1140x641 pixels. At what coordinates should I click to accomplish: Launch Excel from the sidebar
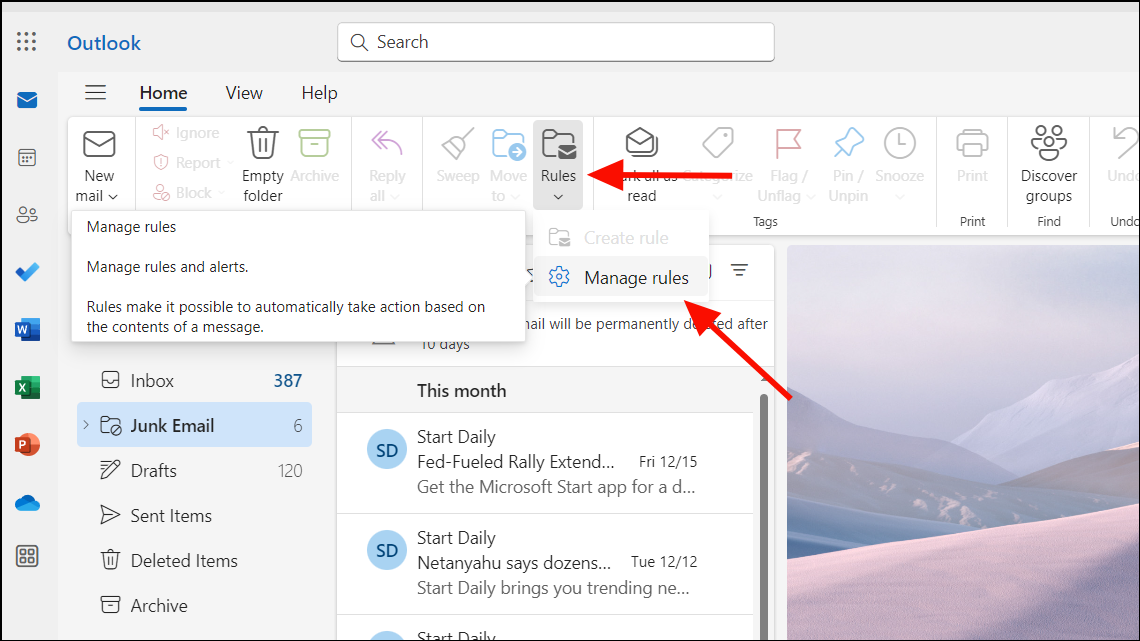tap(27, 387)
